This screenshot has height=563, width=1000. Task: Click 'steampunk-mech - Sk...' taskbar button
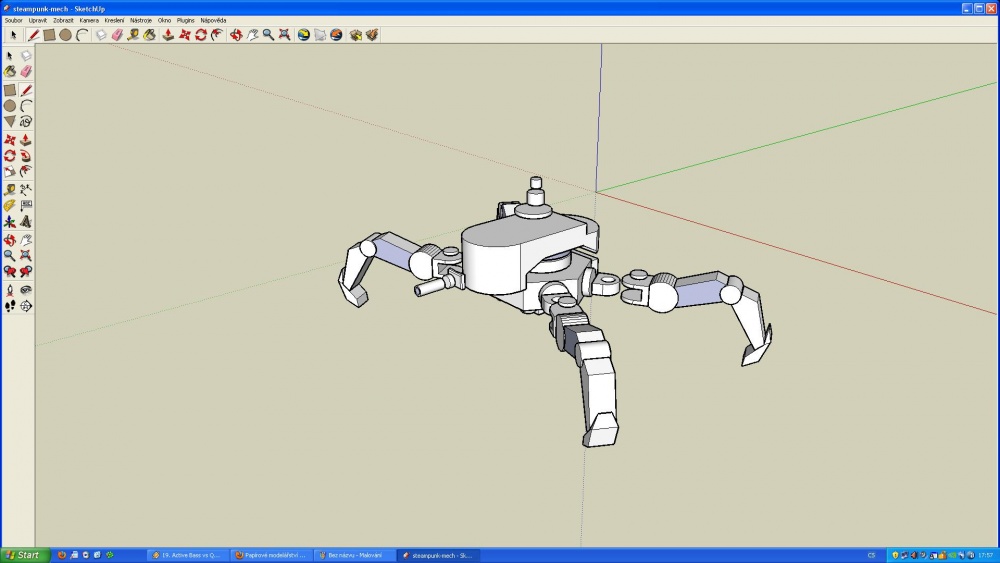(x=438, y=555)
